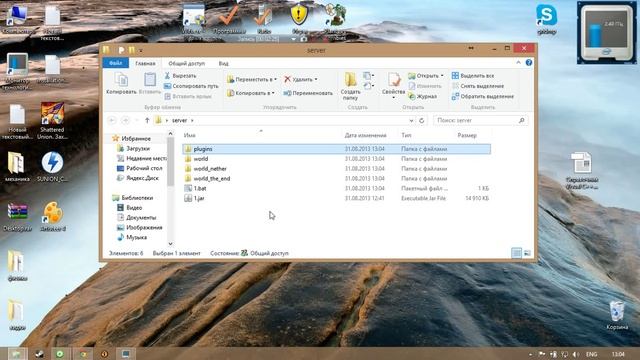
Task: Click the Chrome taskbar icon
Action: (83, 354)
